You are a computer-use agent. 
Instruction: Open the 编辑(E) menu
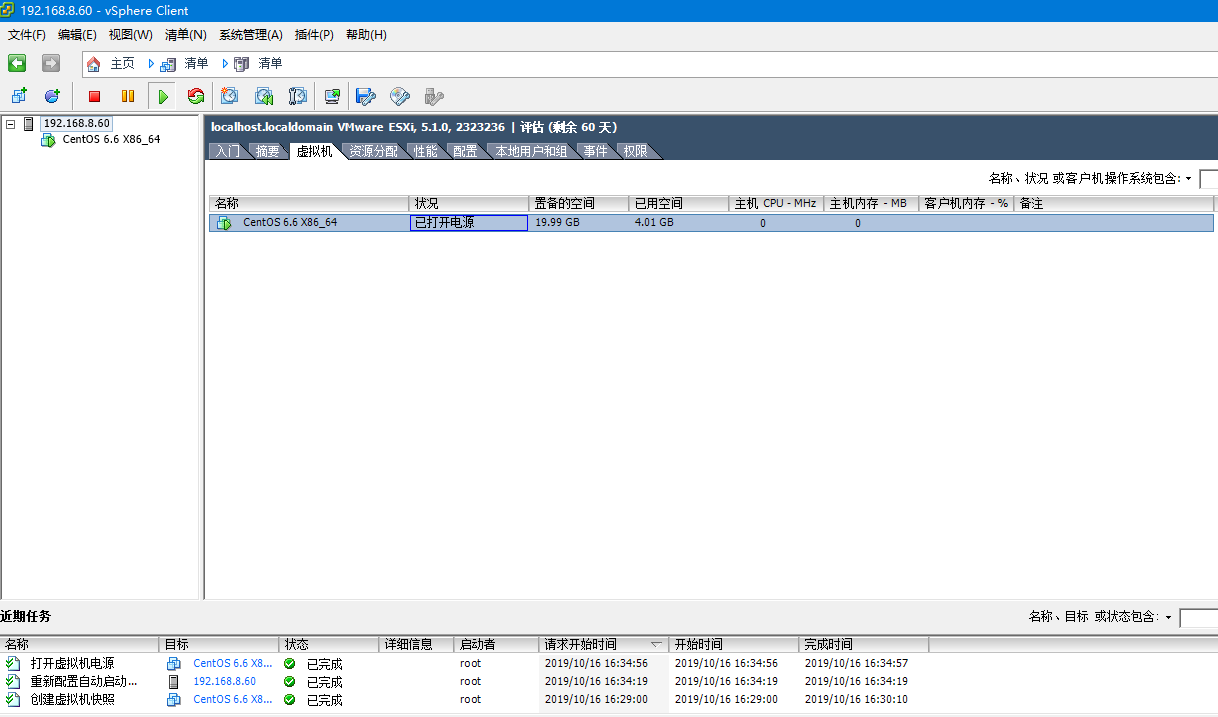[77, 35]
